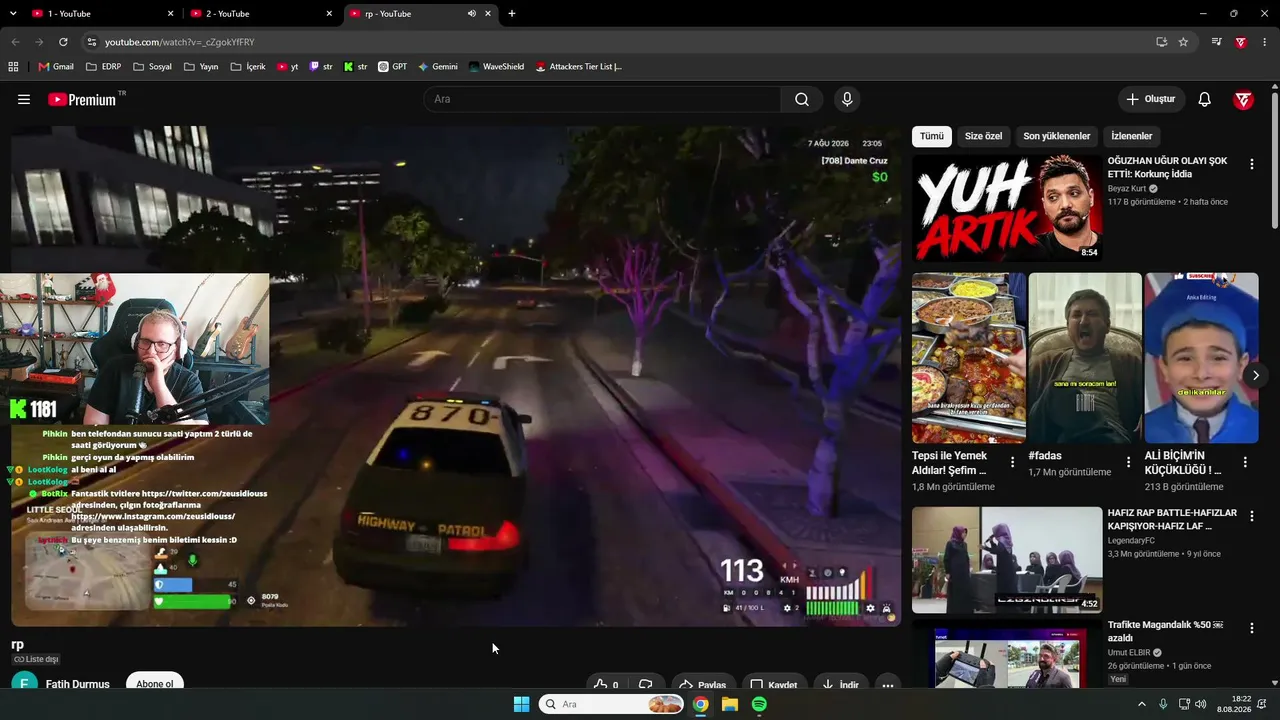This screenshot has height=720, width=1280.
Task: Open Gmail bookmark
Action: point(56,67)
